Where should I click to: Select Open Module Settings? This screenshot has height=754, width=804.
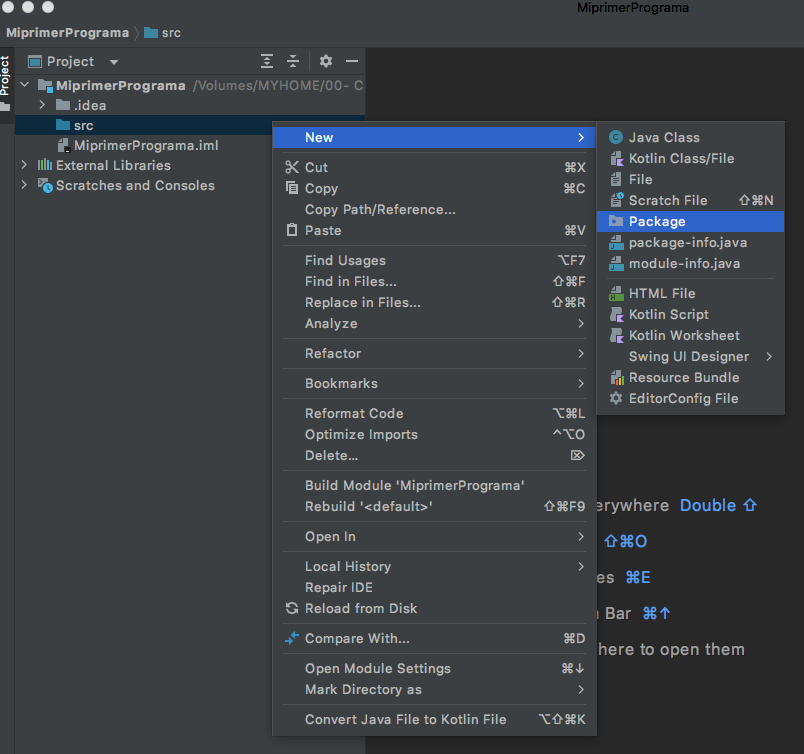pyautogui.click(x=434, y=668)
